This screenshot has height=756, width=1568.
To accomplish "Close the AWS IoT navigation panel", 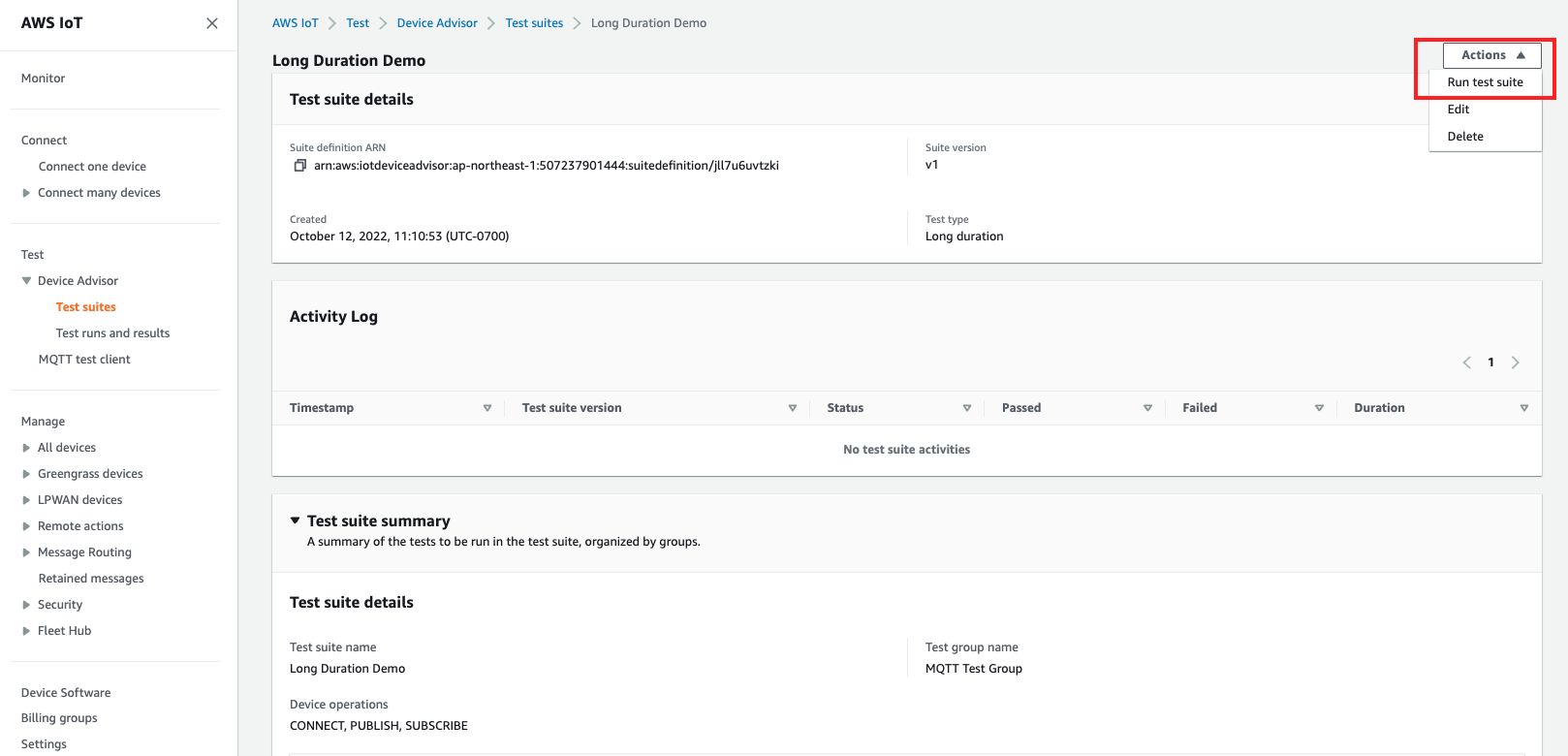I will 211,23.
